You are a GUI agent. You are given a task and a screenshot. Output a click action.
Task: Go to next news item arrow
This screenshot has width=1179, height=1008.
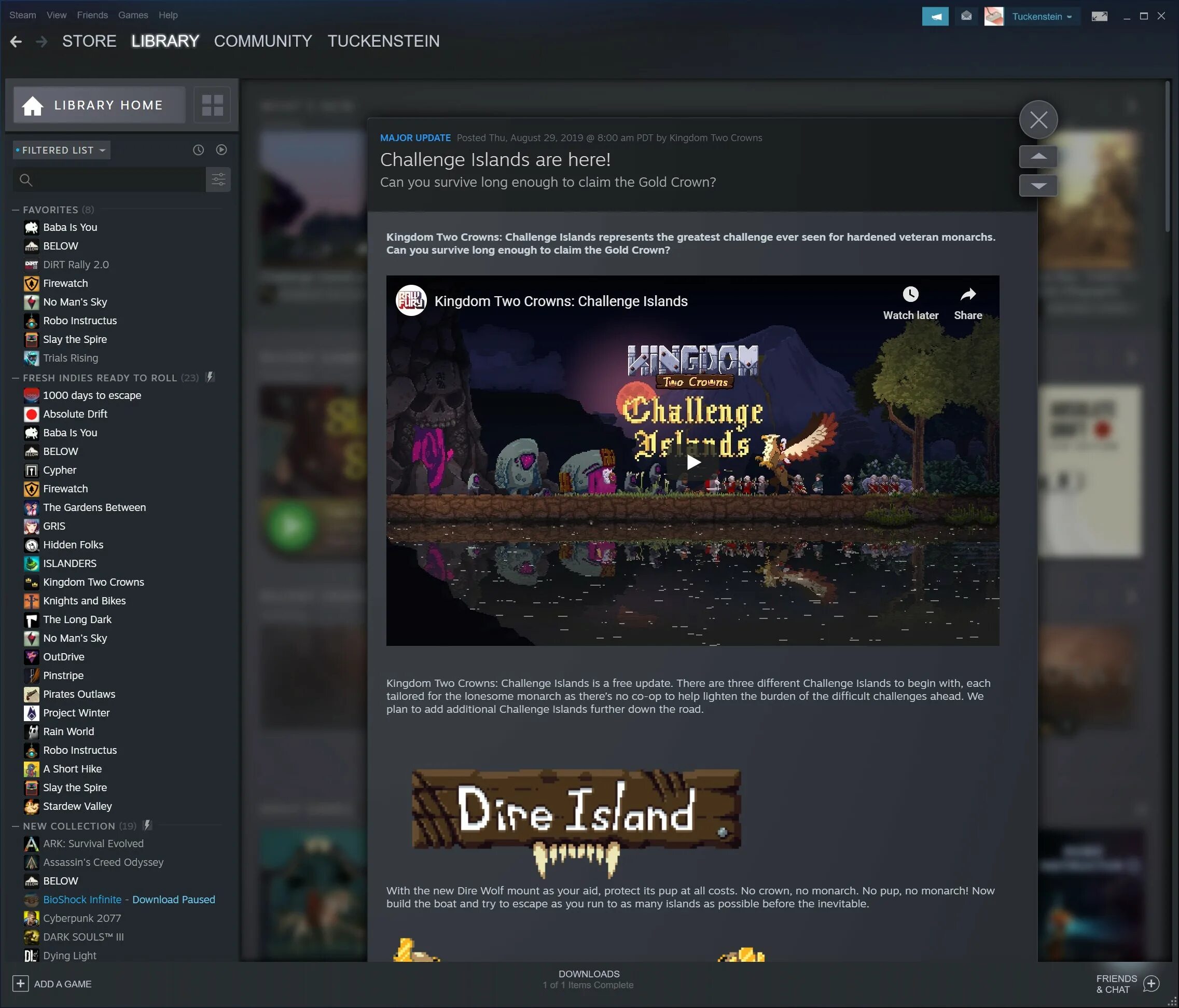[x=1038, y=186]
